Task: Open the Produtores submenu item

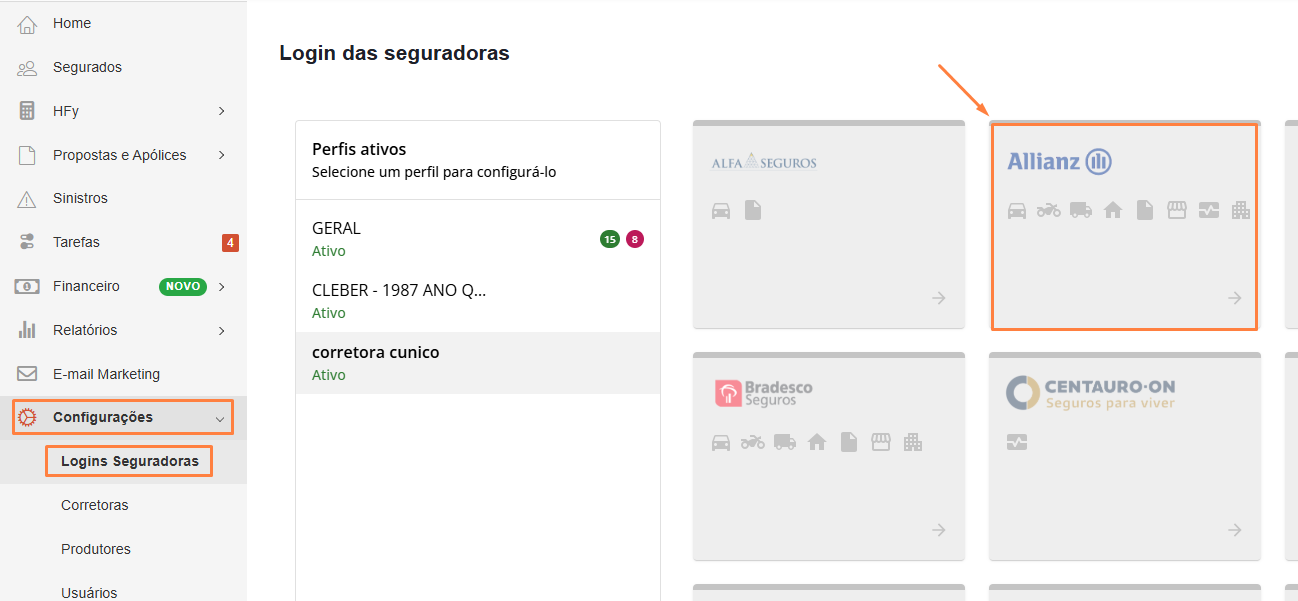Action: click(96, 549)
